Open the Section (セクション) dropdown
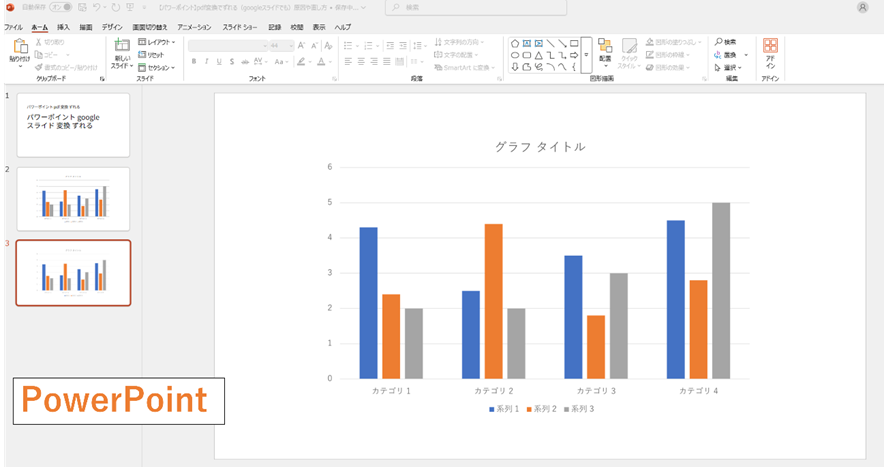 click(157, 68)
